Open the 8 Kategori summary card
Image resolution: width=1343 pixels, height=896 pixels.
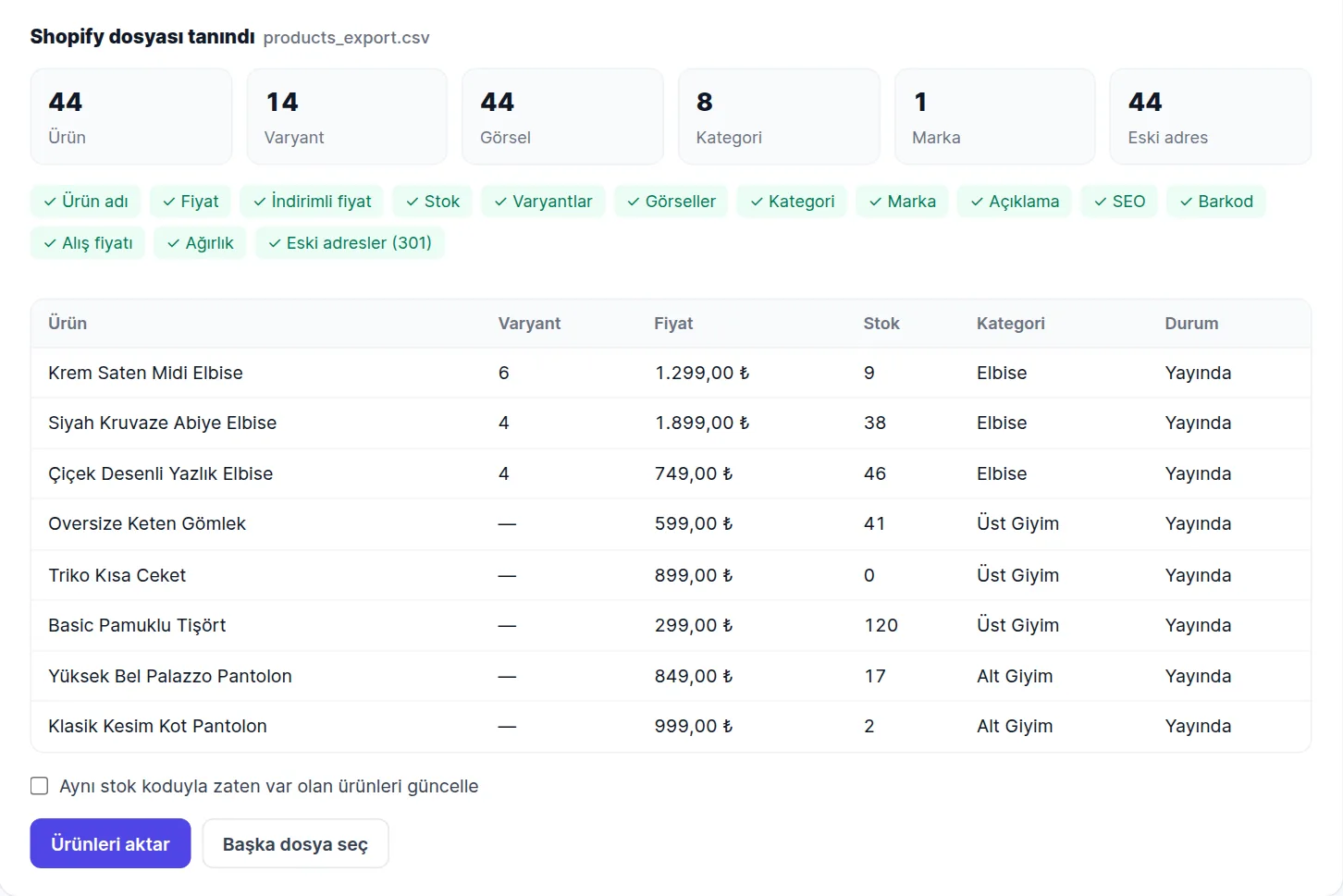click(779, 117)
